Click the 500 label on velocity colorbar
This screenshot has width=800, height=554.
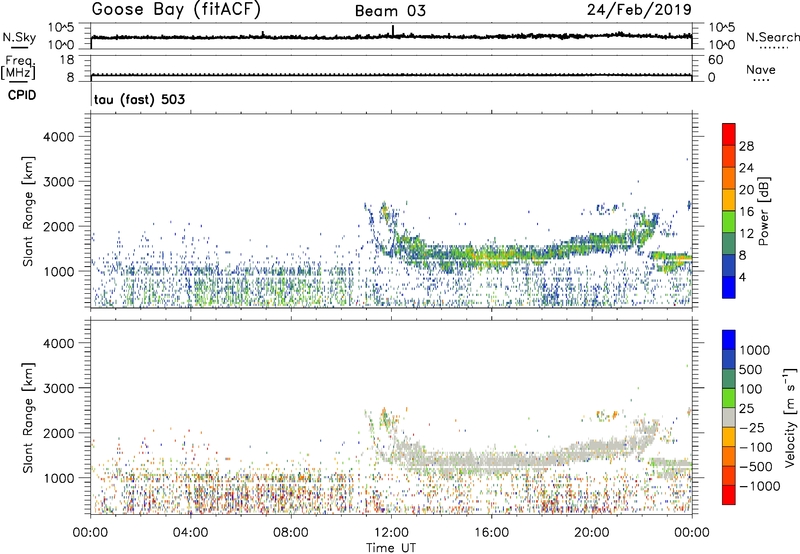coord(749,369)
